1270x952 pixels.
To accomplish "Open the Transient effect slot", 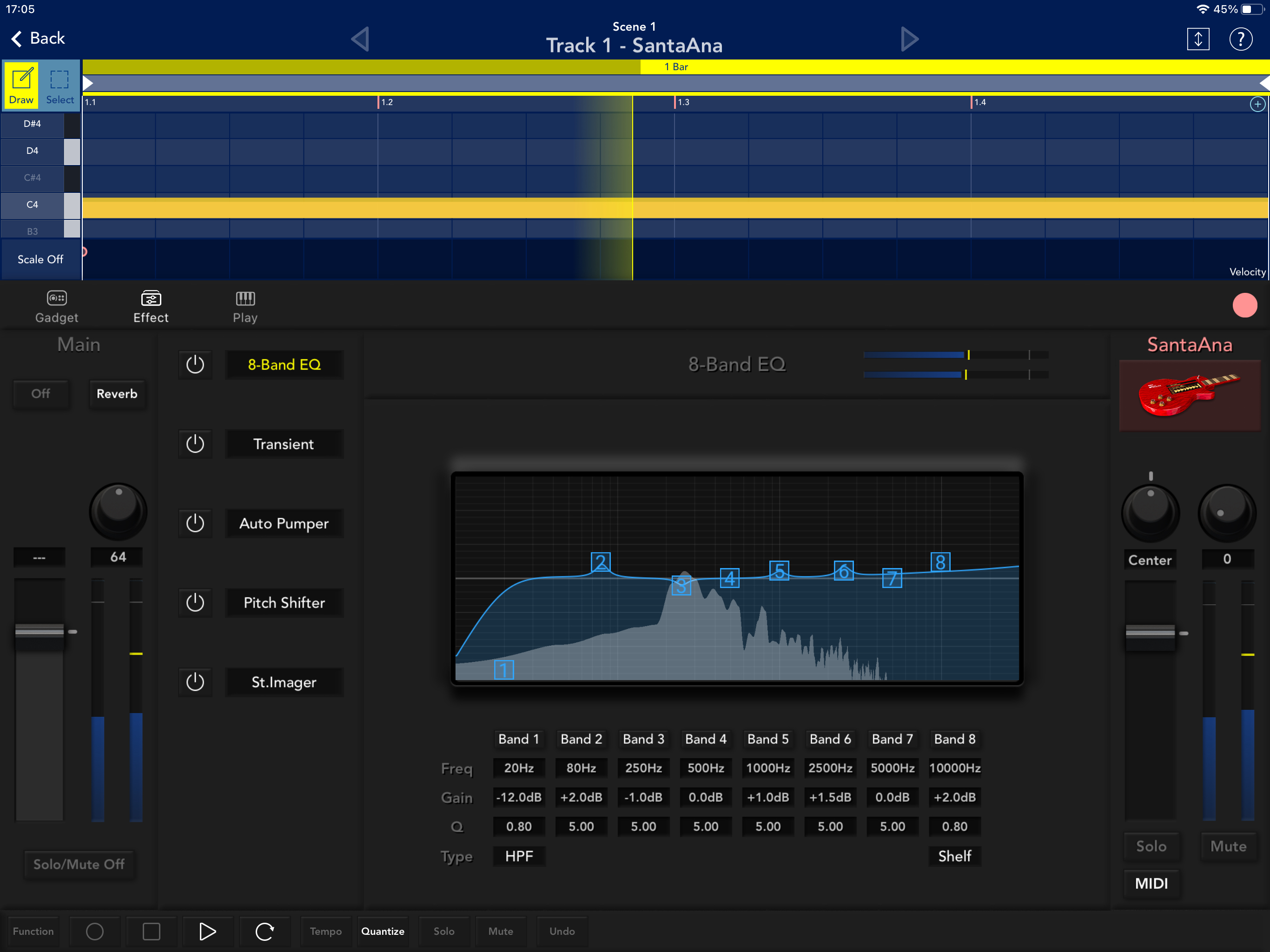I will tap(284, 444).
